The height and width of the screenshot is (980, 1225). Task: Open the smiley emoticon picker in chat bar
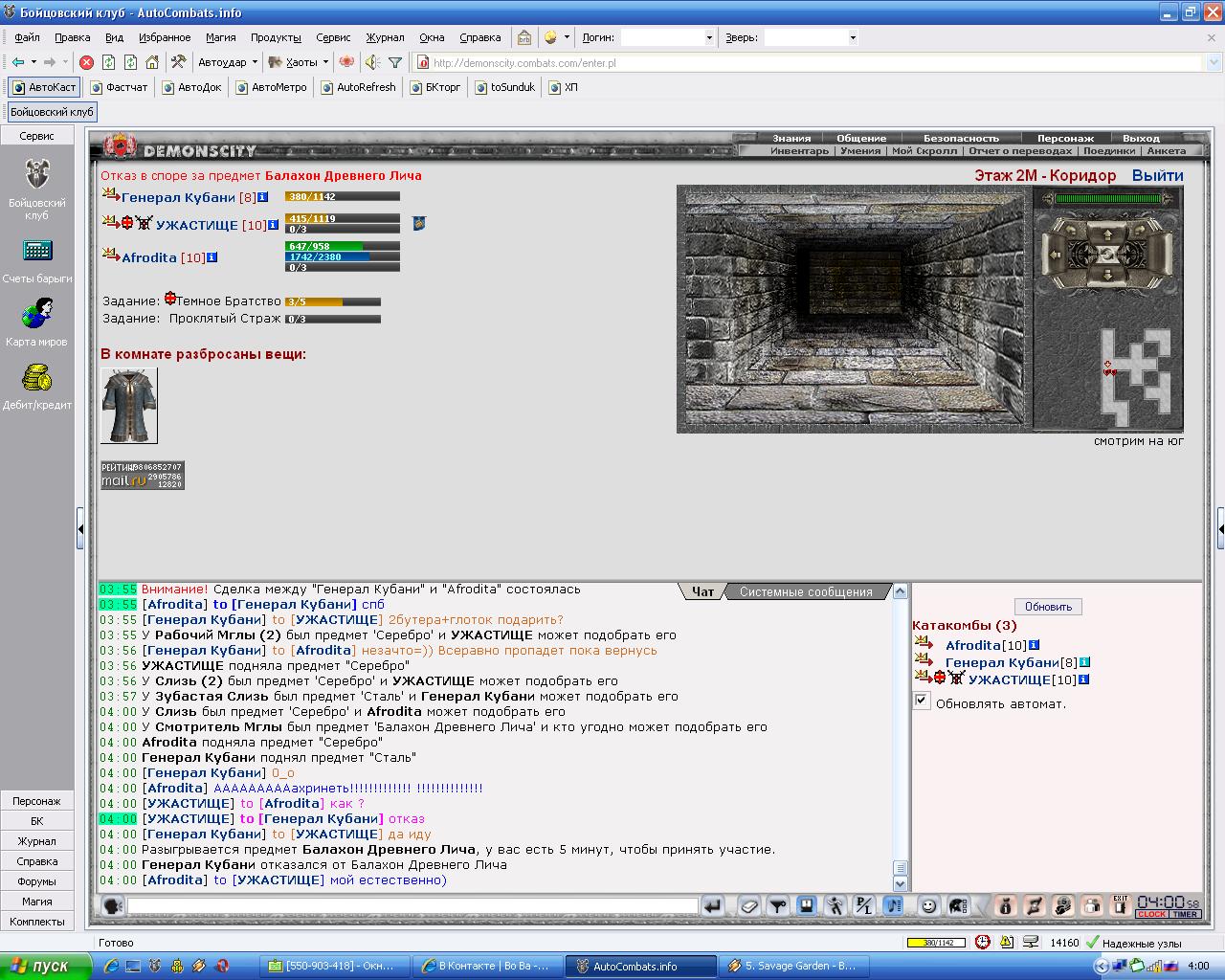pos(928,905)
